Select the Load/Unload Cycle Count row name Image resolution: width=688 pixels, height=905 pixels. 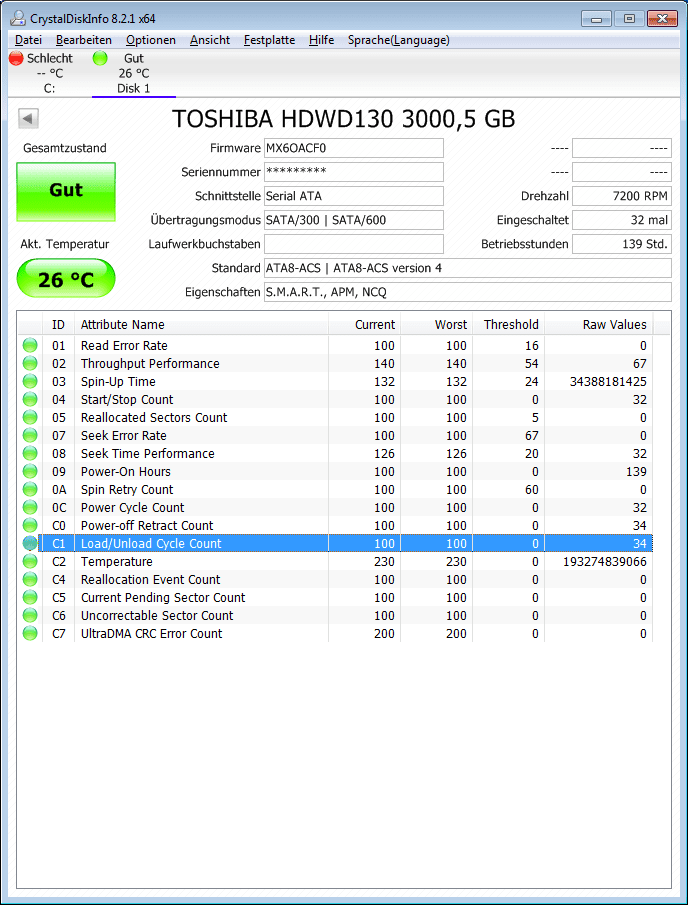coord(151,543)
